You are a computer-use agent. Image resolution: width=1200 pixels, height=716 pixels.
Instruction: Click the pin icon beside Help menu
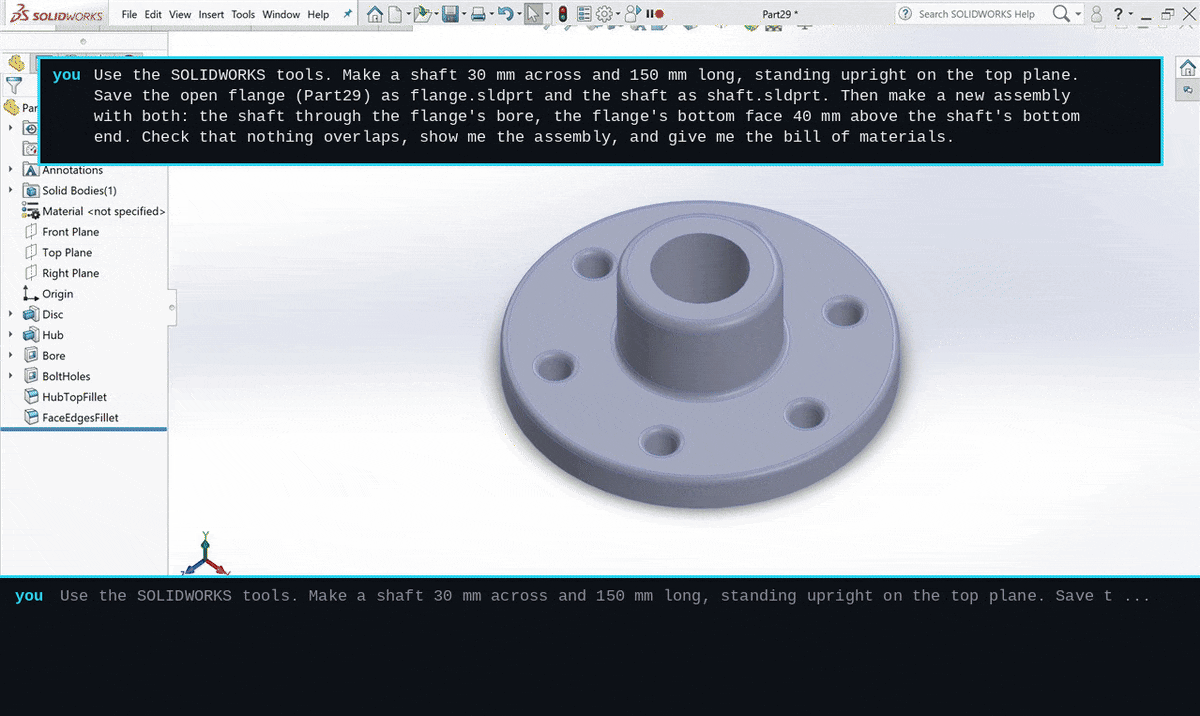click(x=347, y=14)
